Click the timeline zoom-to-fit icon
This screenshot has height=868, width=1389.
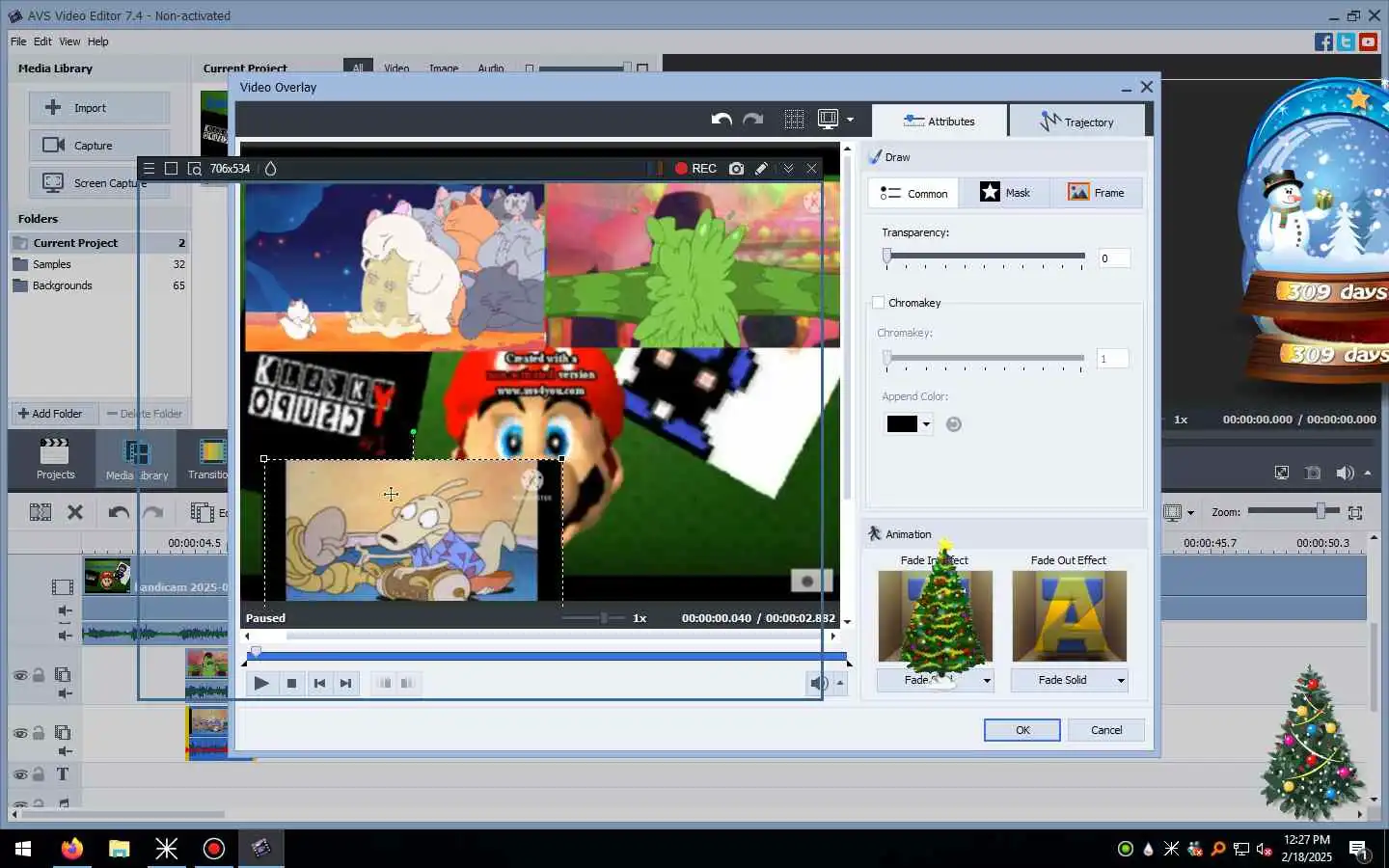pos(1355,512)
